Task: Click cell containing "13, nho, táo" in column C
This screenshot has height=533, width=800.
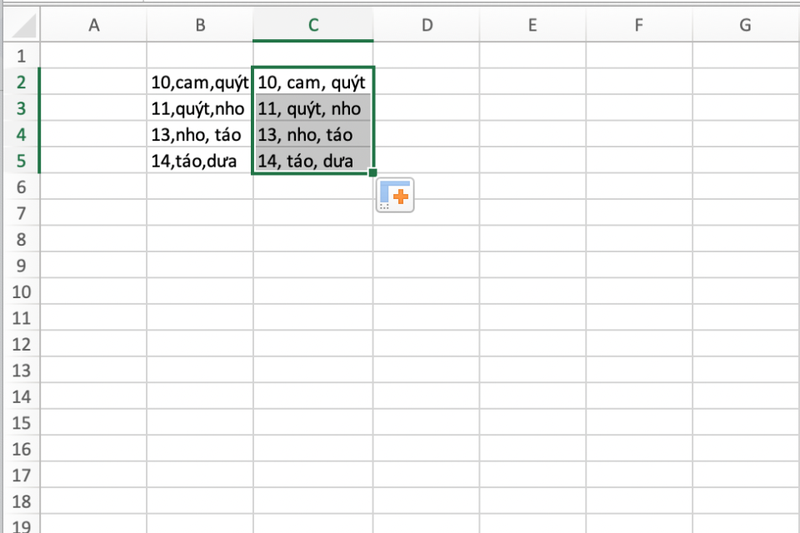Action: [313, 134]
